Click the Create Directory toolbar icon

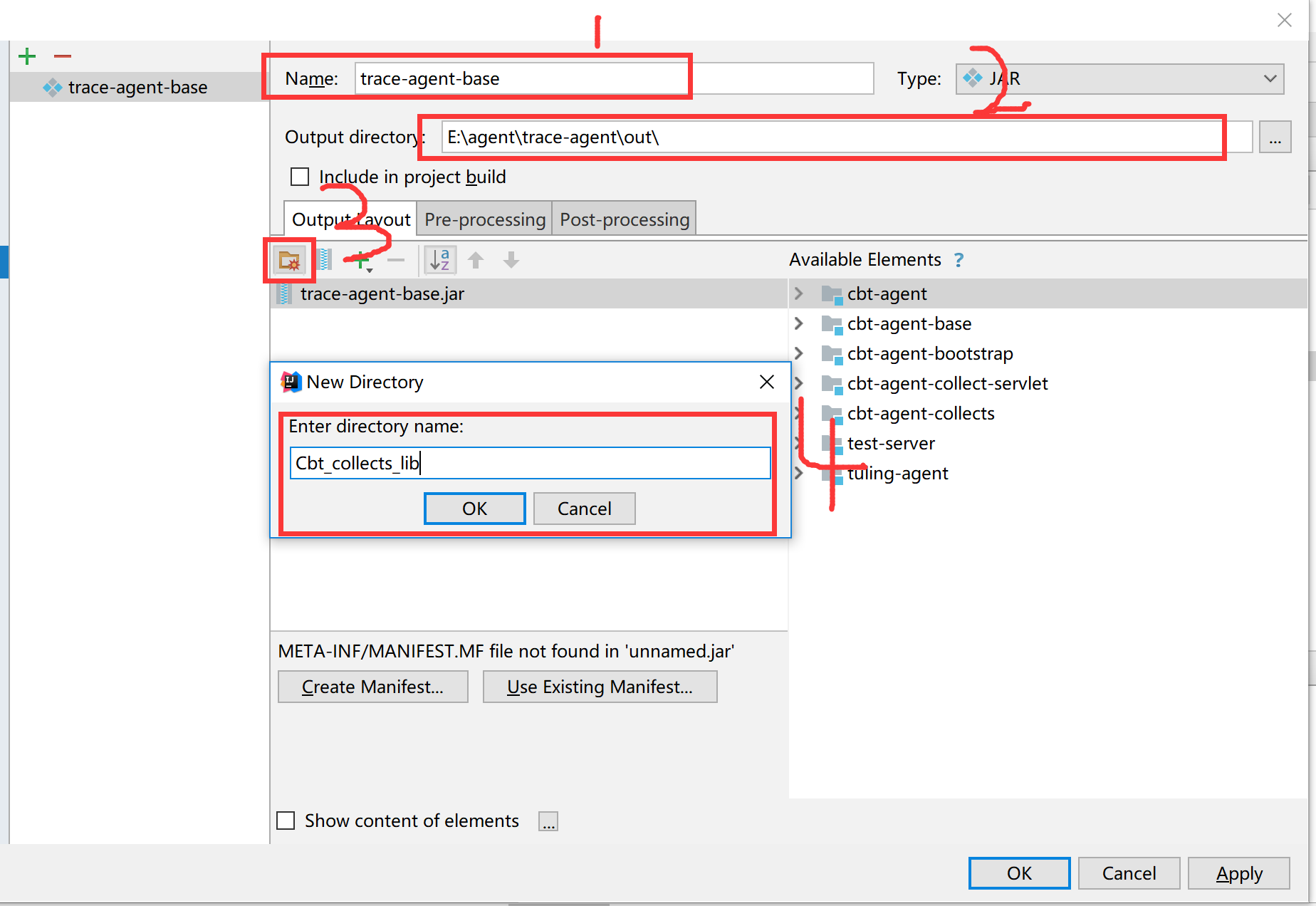(290, 261)
